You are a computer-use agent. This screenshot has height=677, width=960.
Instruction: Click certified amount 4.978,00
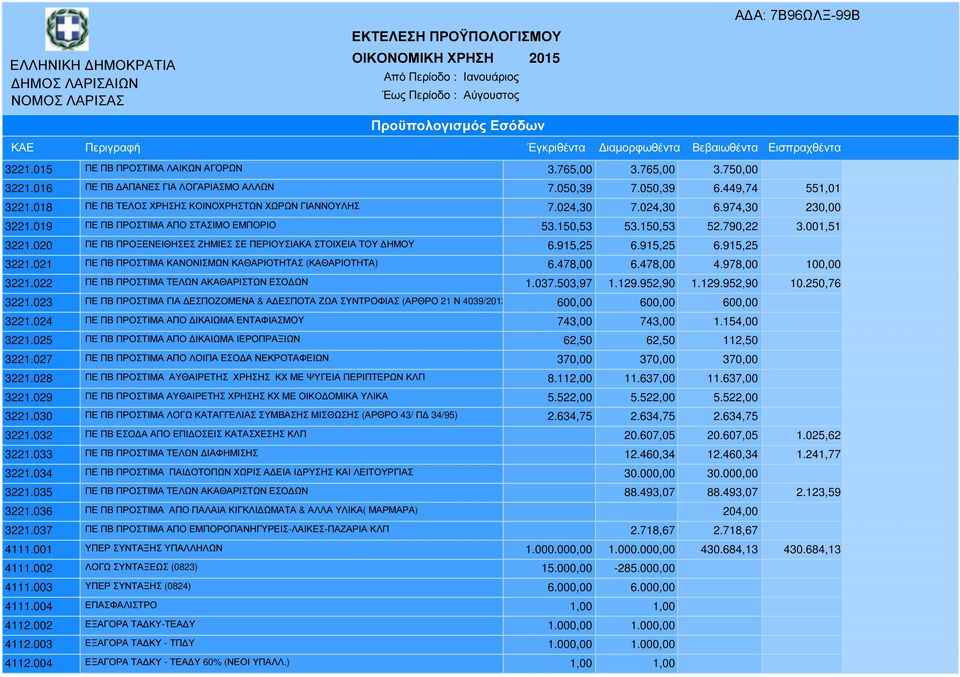pos(735,264)
